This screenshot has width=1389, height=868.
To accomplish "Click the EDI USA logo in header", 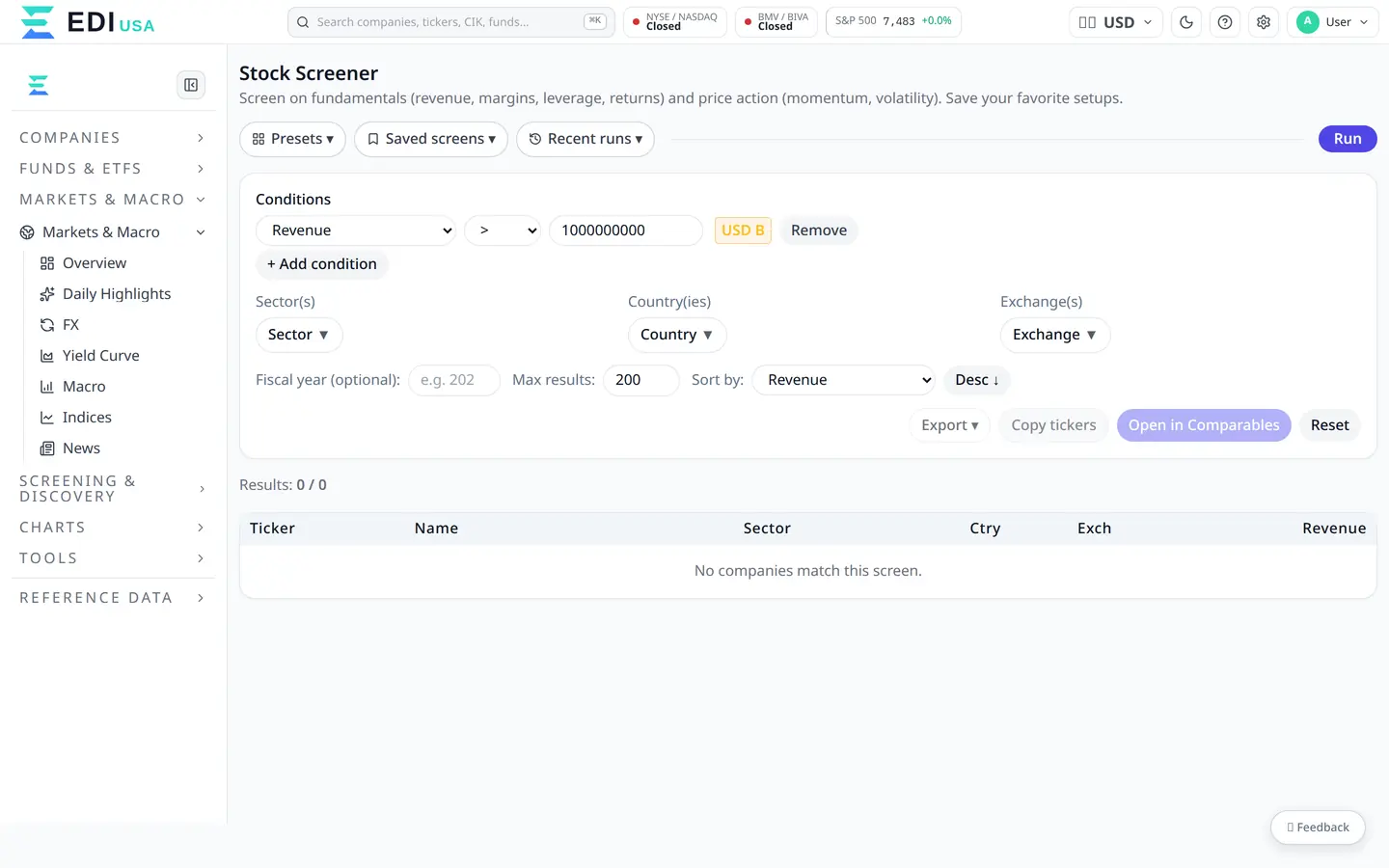I will (x=87, y=22).
